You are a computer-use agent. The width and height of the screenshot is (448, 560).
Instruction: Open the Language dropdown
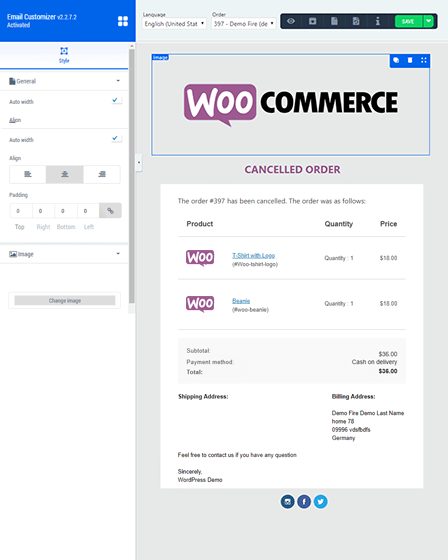pos(174,24)
